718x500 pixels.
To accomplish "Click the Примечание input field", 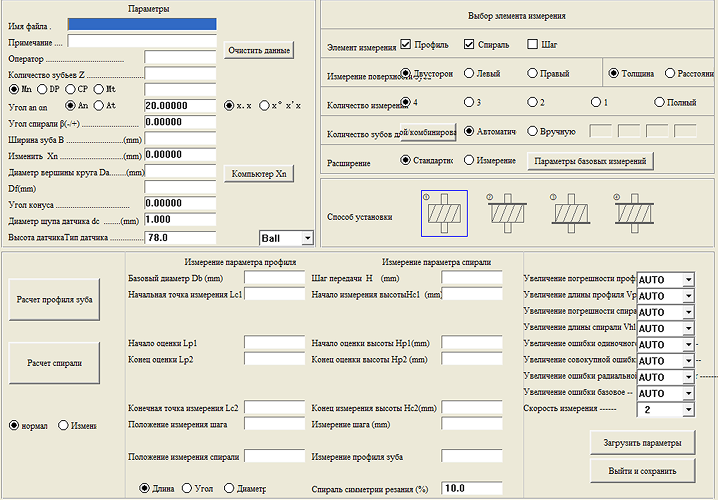I will (142, 41).
